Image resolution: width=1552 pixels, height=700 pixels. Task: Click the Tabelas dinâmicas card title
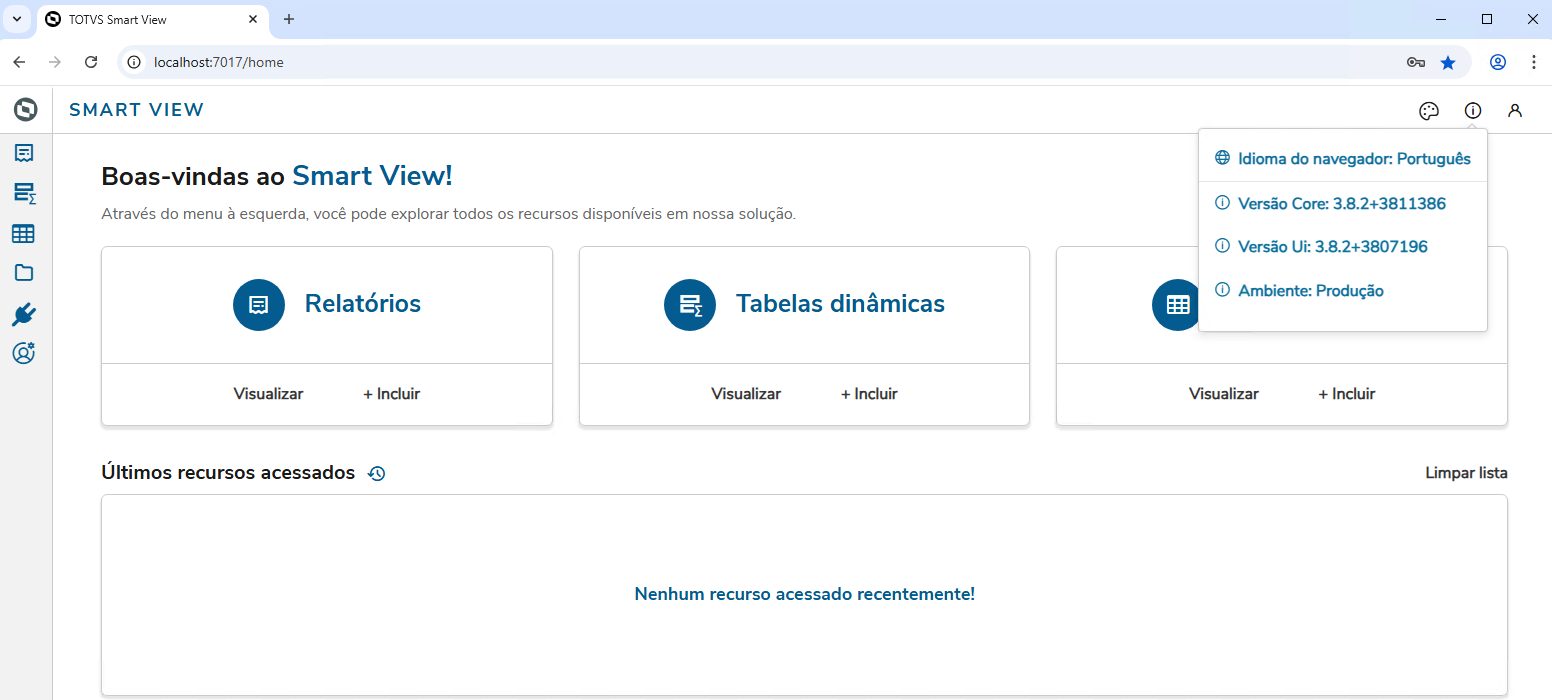(840, 304)
